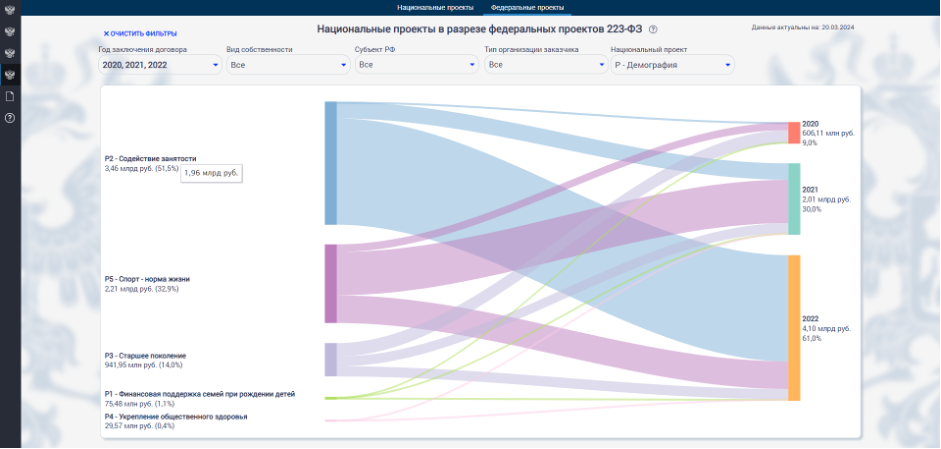Click the purple P5 Спорт node bar
Image resolution: width=941 pixels, height=449 pixels.
pos(331,283)
